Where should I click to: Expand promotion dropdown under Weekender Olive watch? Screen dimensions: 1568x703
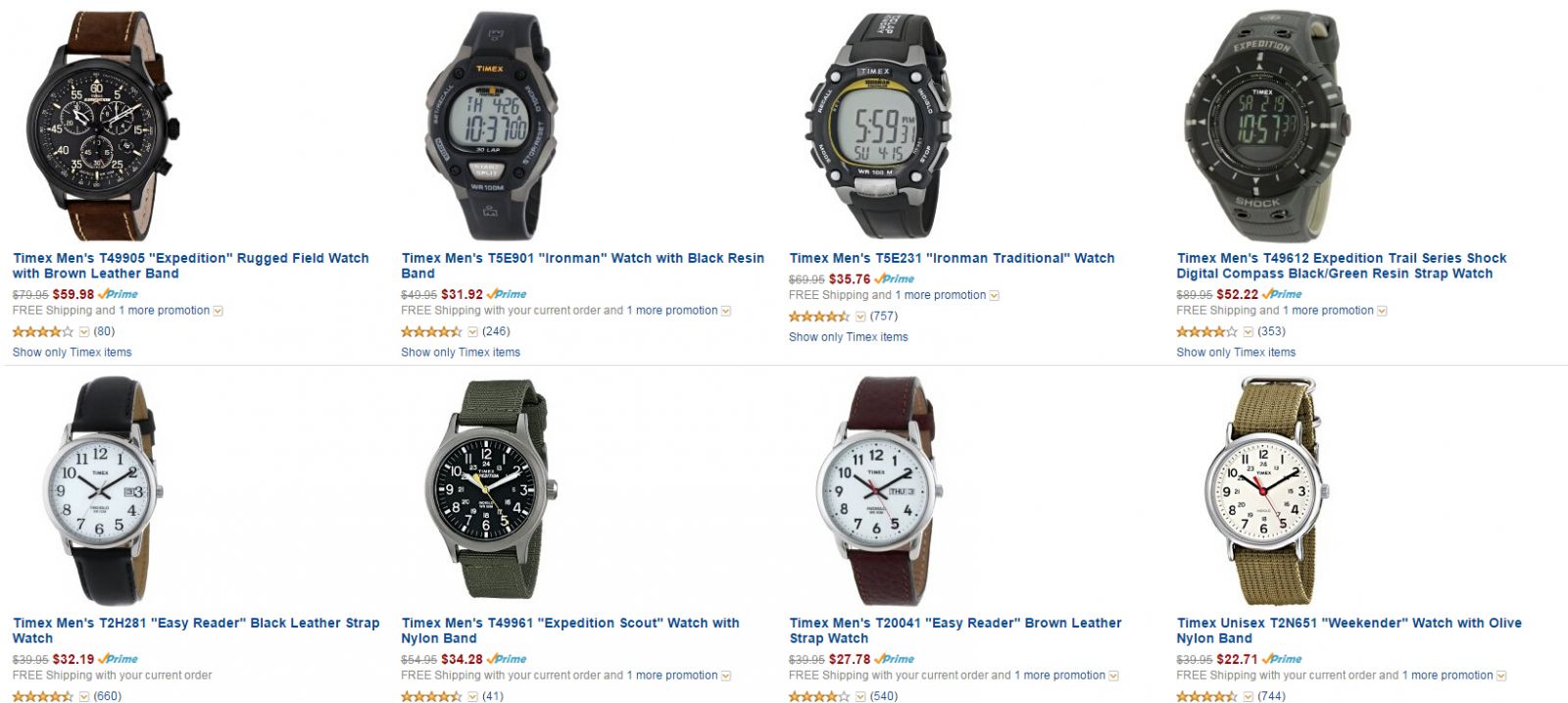pos(1501,677)
